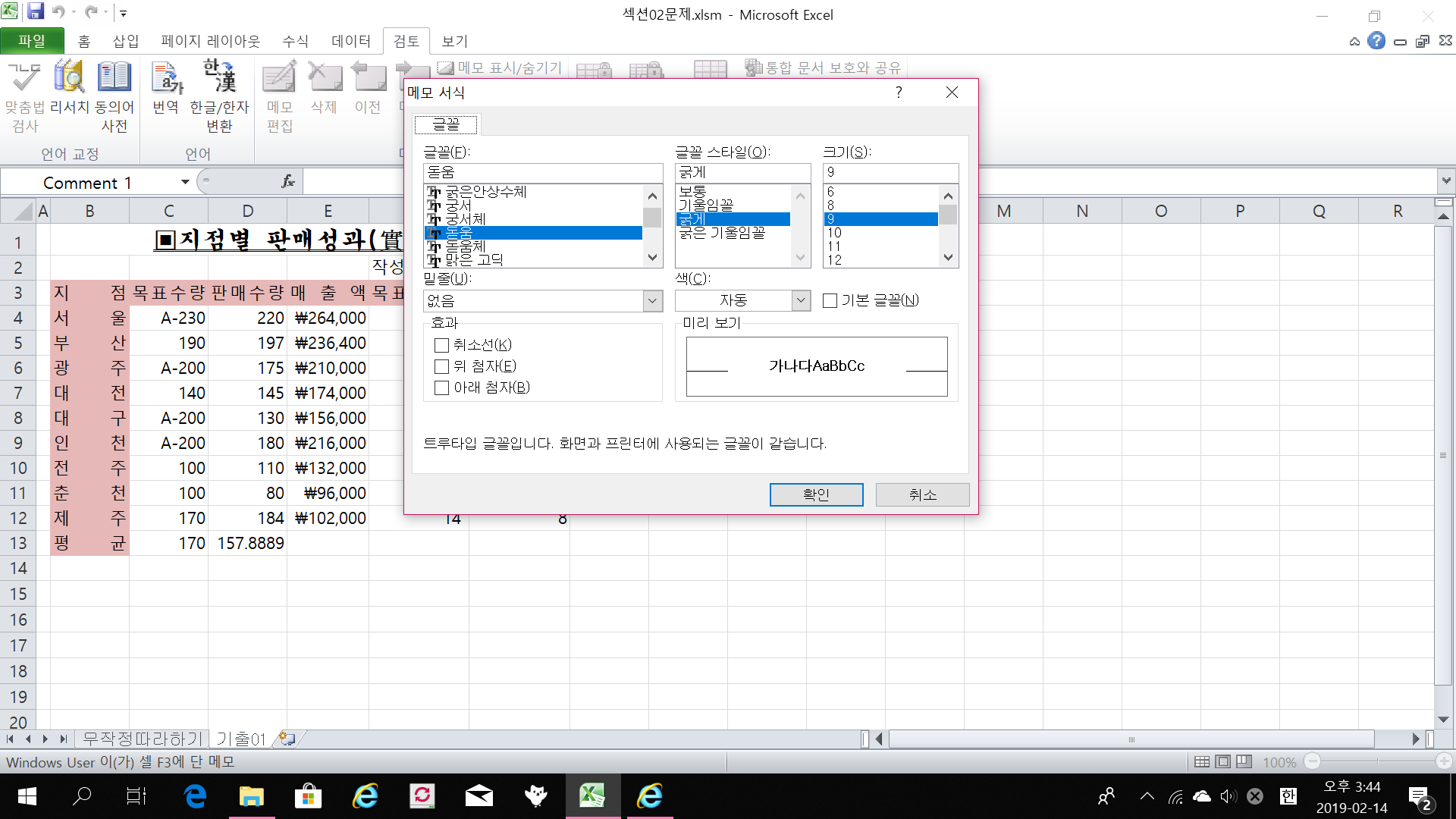Screen dimensions: 1456x819
Task: Switch to the 데이터 ribbon tab
Action: [x=351, y=41]
